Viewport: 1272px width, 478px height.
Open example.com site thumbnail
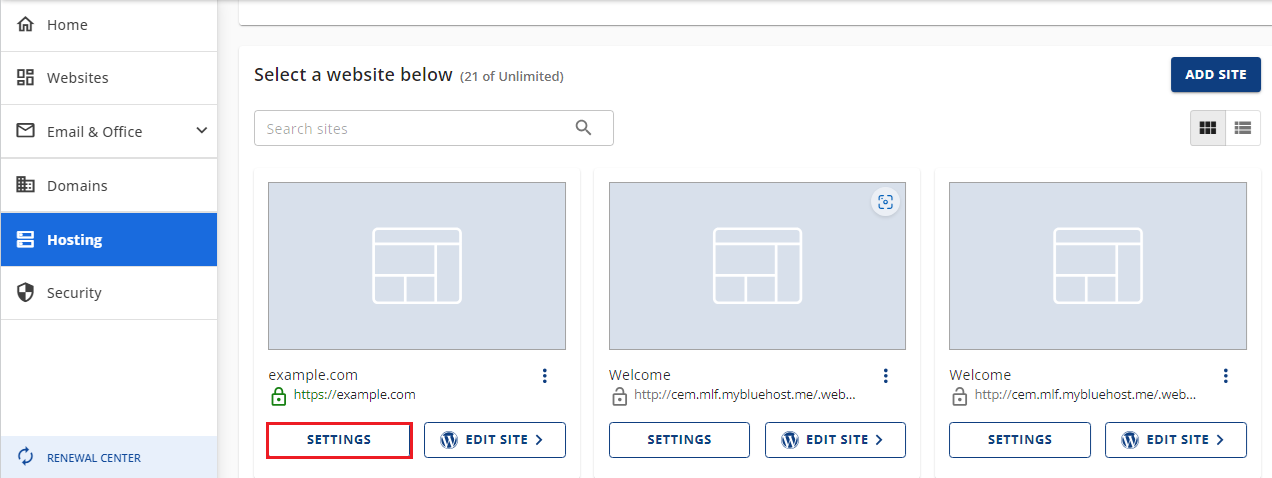click(417, 266)
